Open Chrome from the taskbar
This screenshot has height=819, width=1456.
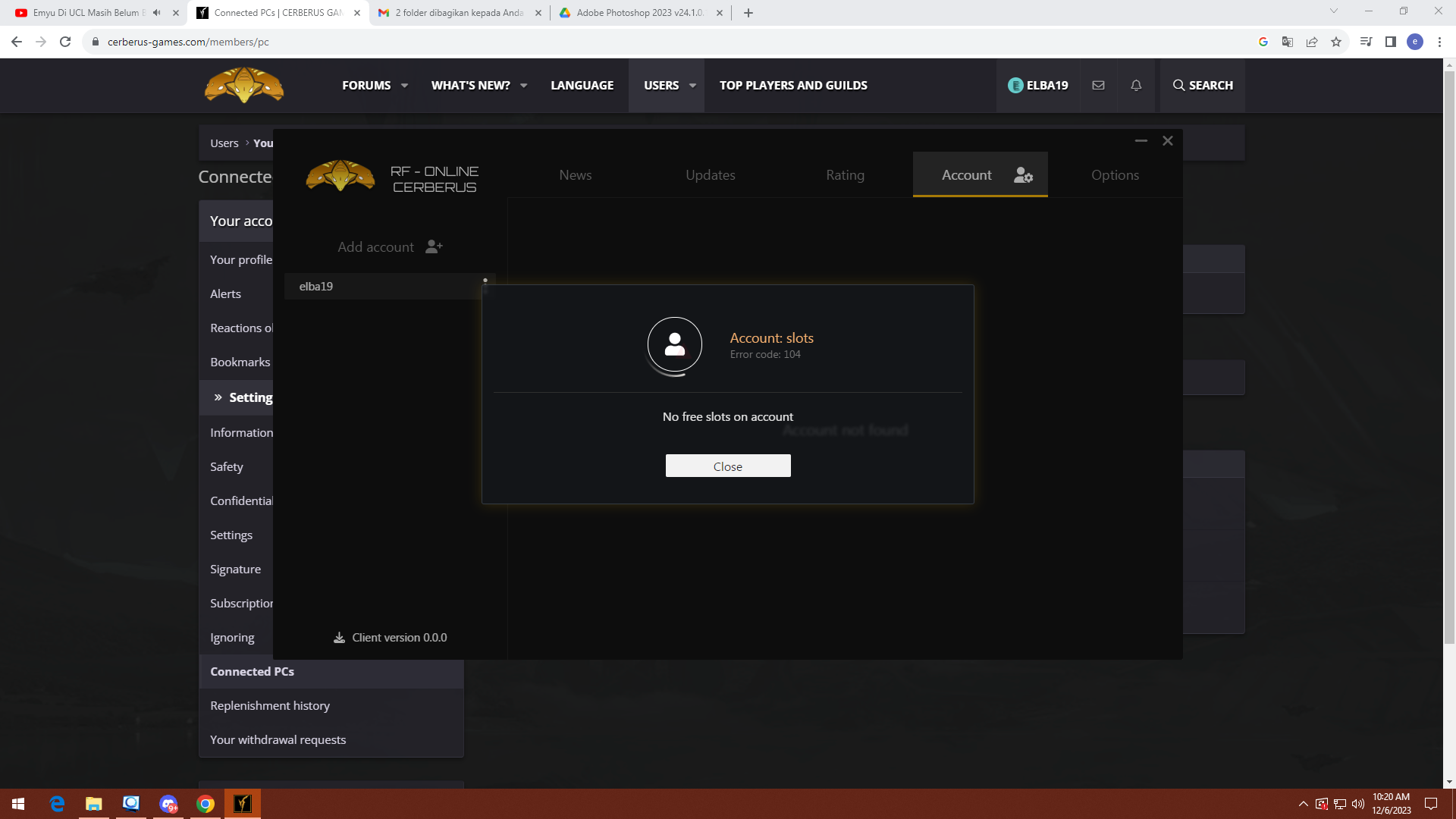(206, 804)
